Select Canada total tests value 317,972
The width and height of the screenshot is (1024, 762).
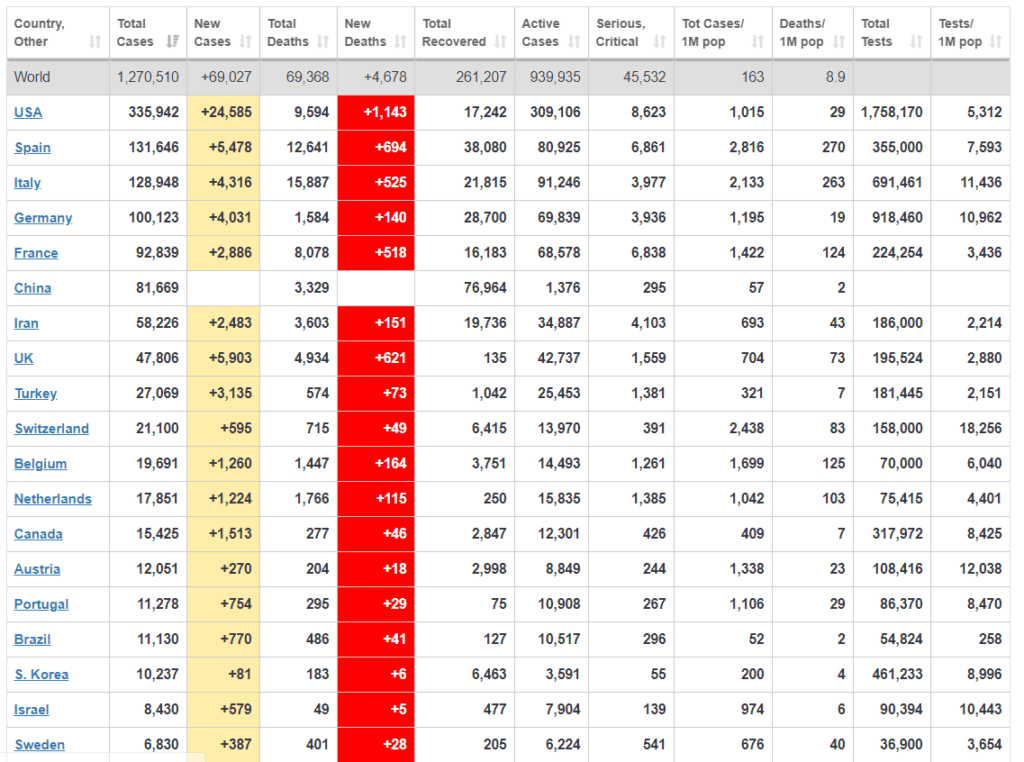click(x=897, y=534)
